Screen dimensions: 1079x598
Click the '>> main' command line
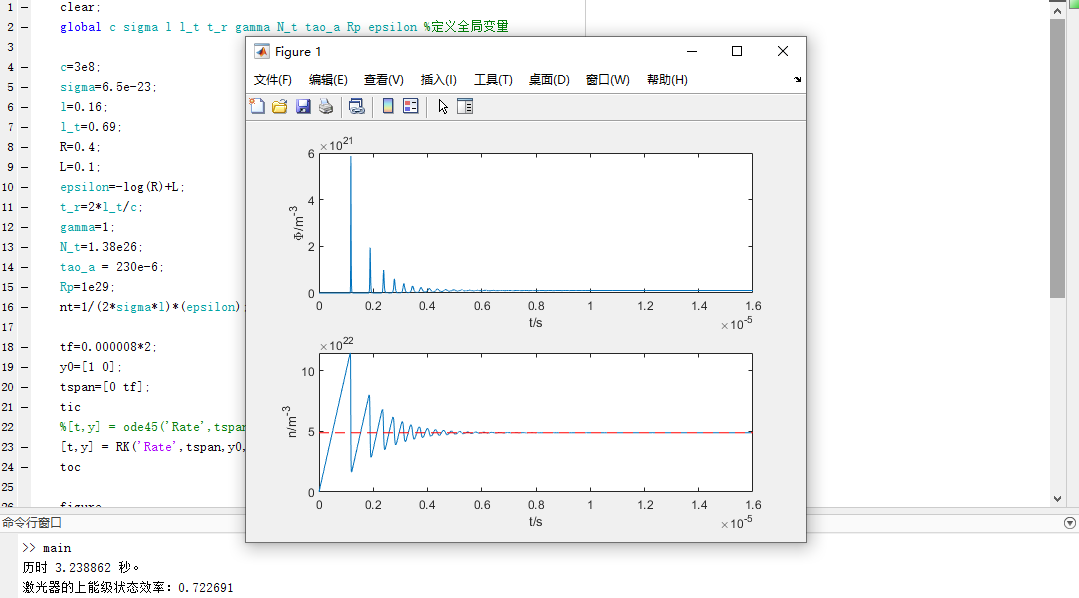click(x=47, y=548)
